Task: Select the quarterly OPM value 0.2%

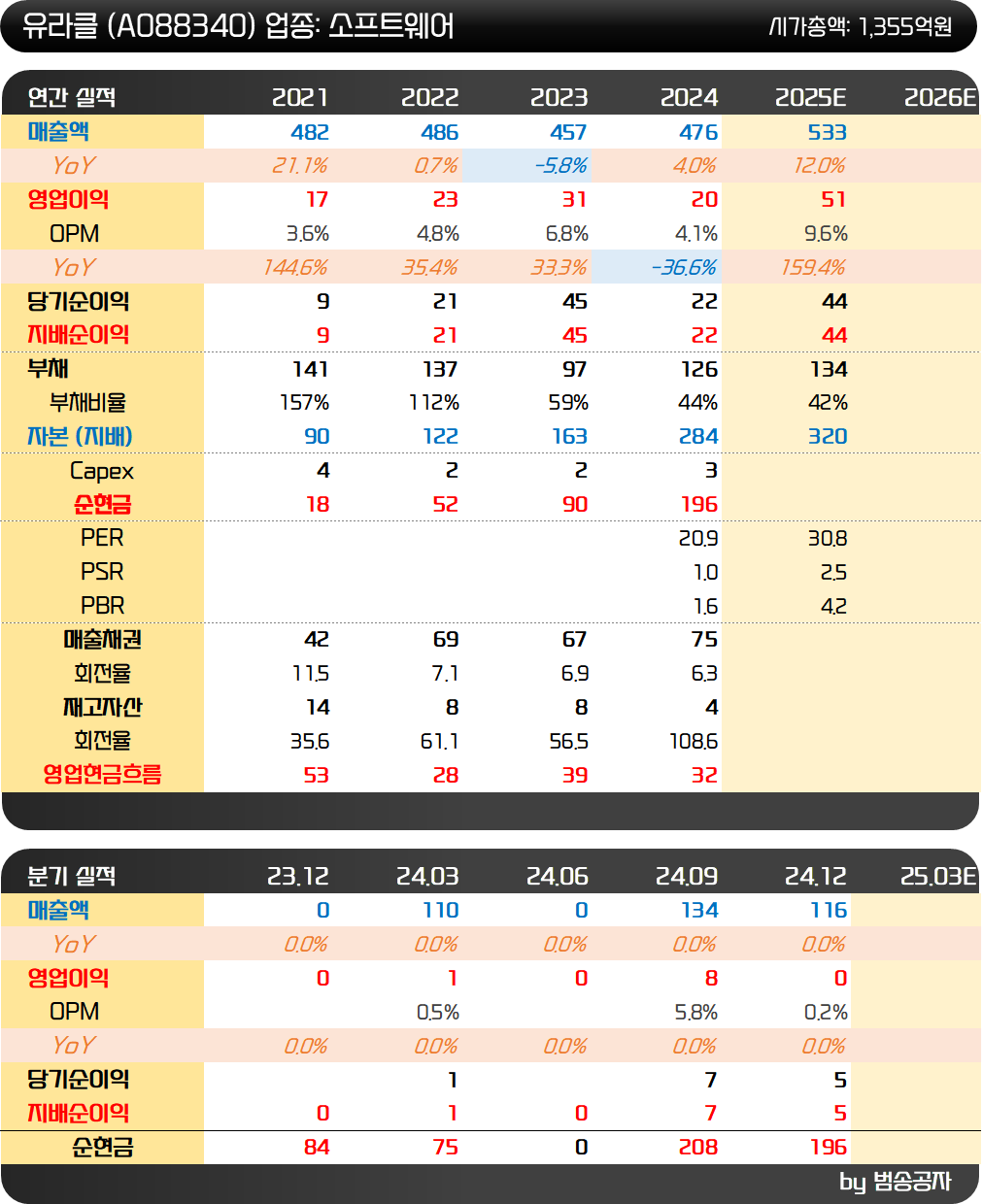Action: (x=826, y=1013)
